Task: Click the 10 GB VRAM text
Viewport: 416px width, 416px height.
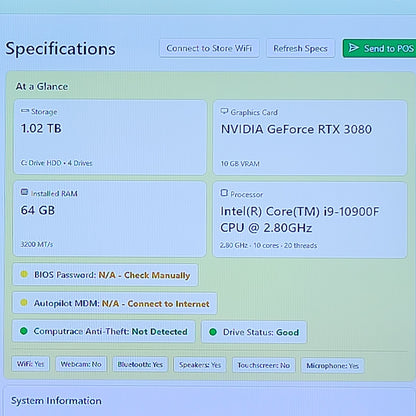Action: 240,164
